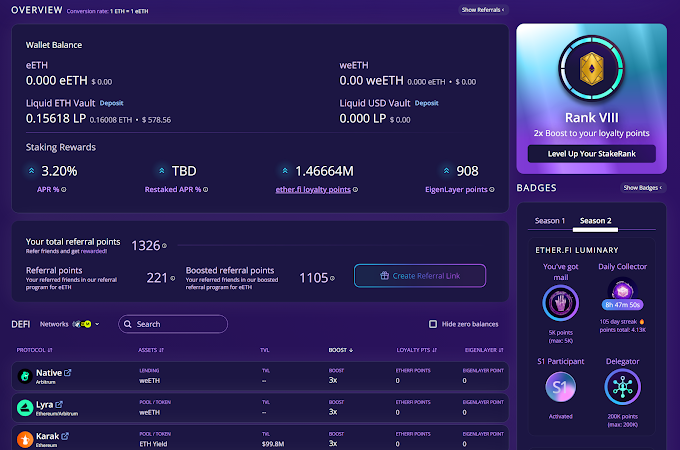Click Level Up Your StakeRank button

tap(592, 153)
